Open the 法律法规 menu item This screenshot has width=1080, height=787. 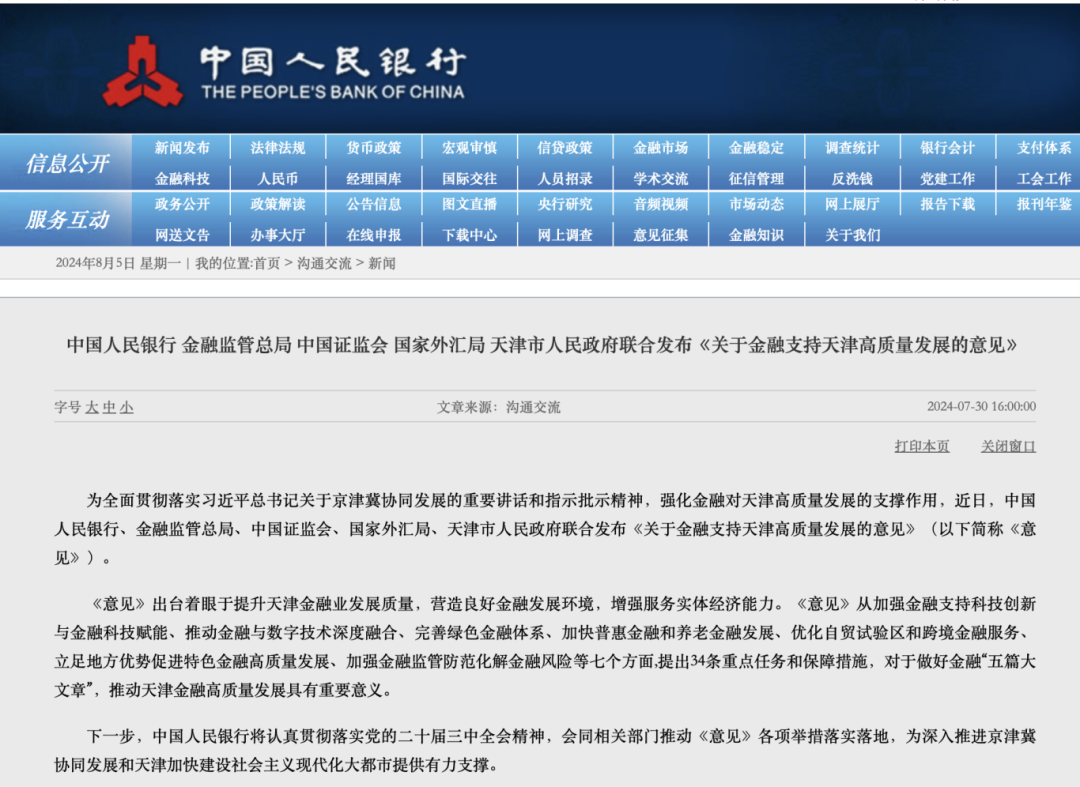tap(278, 148)
